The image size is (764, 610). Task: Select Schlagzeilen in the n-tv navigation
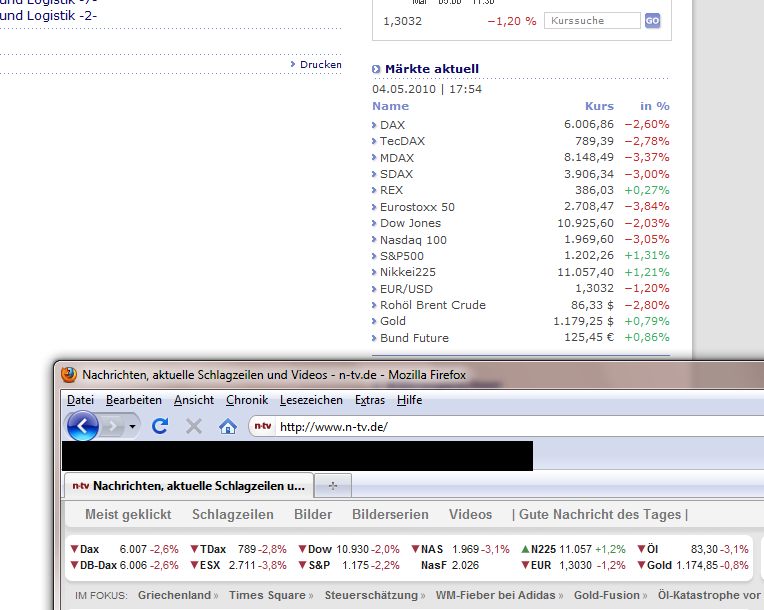pos(233,514)
